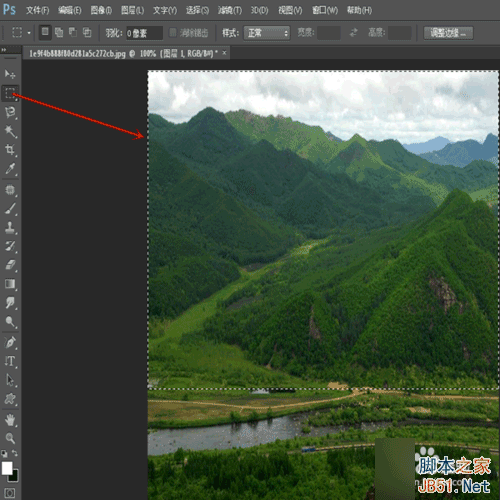The width and height of the screenshot is (500, 500).
Task: Click the white foreground color swatch
Action: point(7,468)
